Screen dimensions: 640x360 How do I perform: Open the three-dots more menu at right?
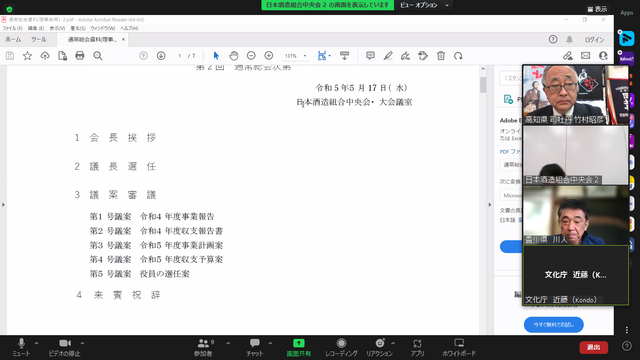click(627, 329)
